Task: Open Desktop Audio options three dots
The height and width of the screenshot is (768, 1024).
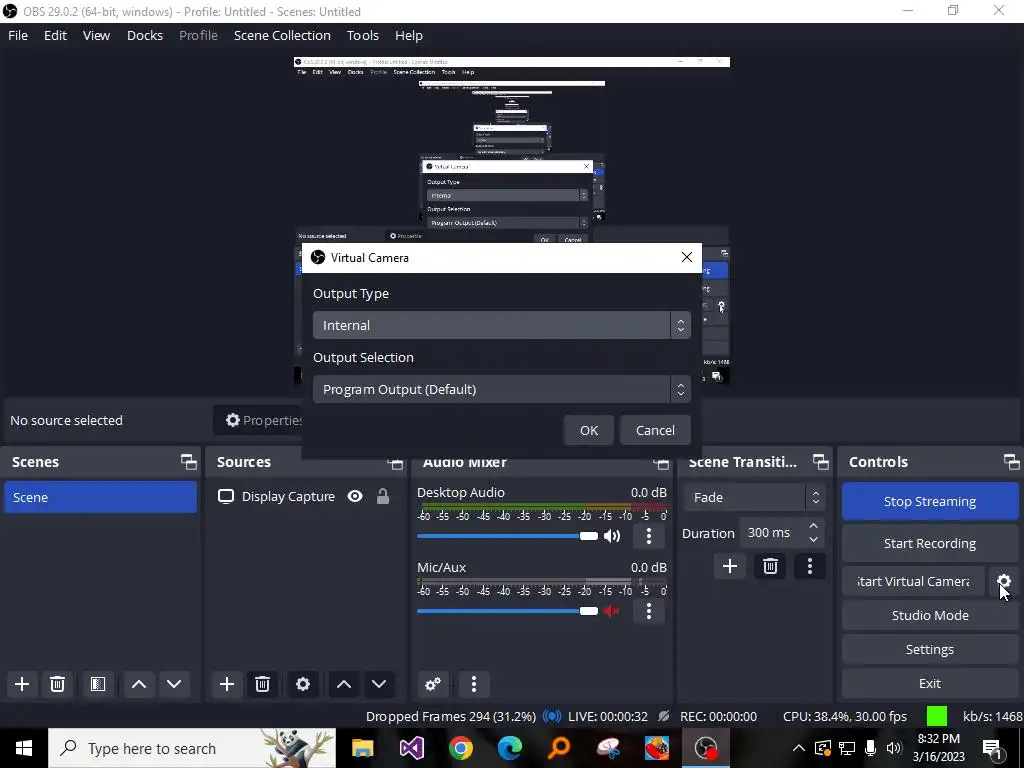Action: point(648,536)
